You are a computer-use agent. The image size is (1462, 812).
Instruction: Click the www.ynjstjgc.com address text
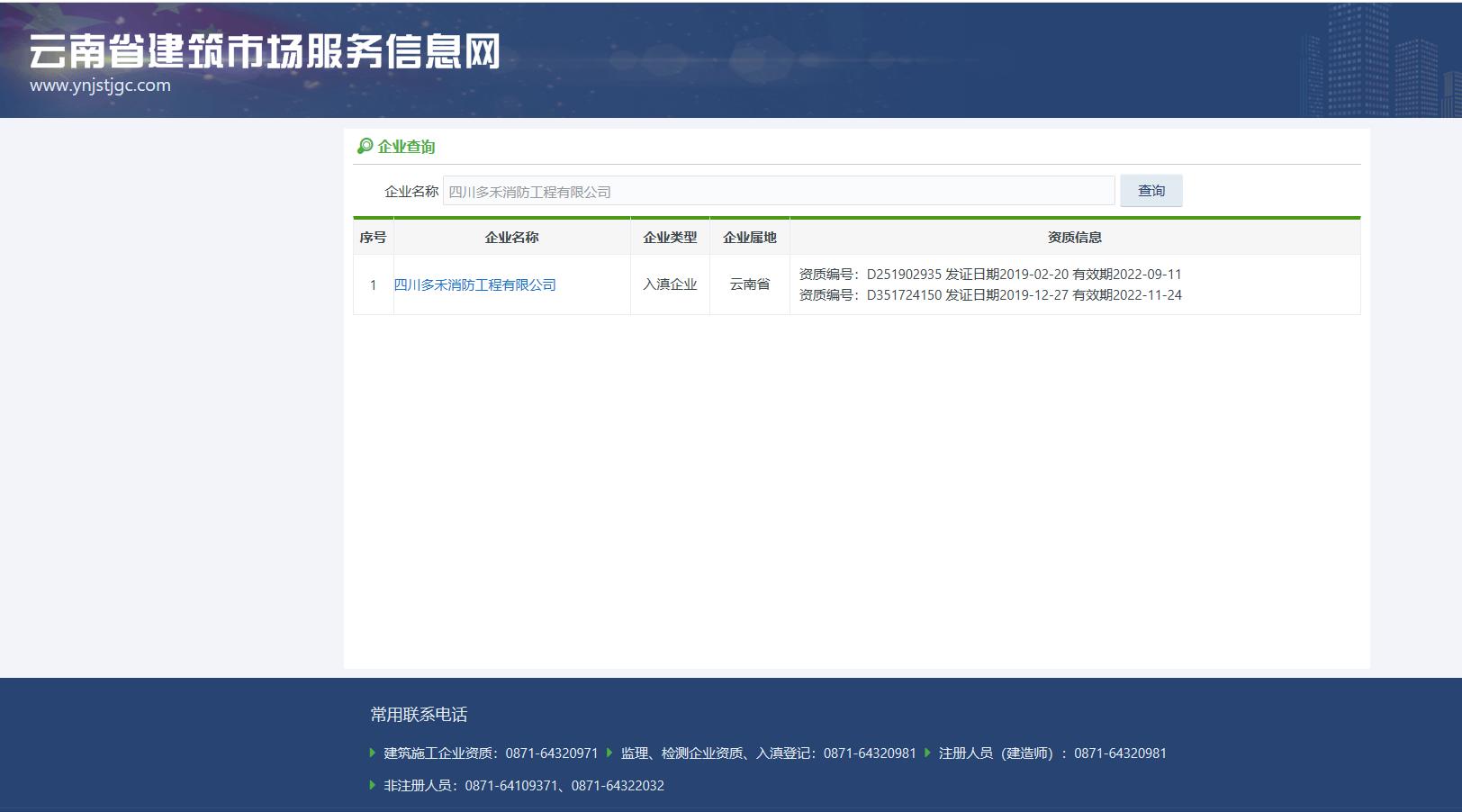(100, 86)
